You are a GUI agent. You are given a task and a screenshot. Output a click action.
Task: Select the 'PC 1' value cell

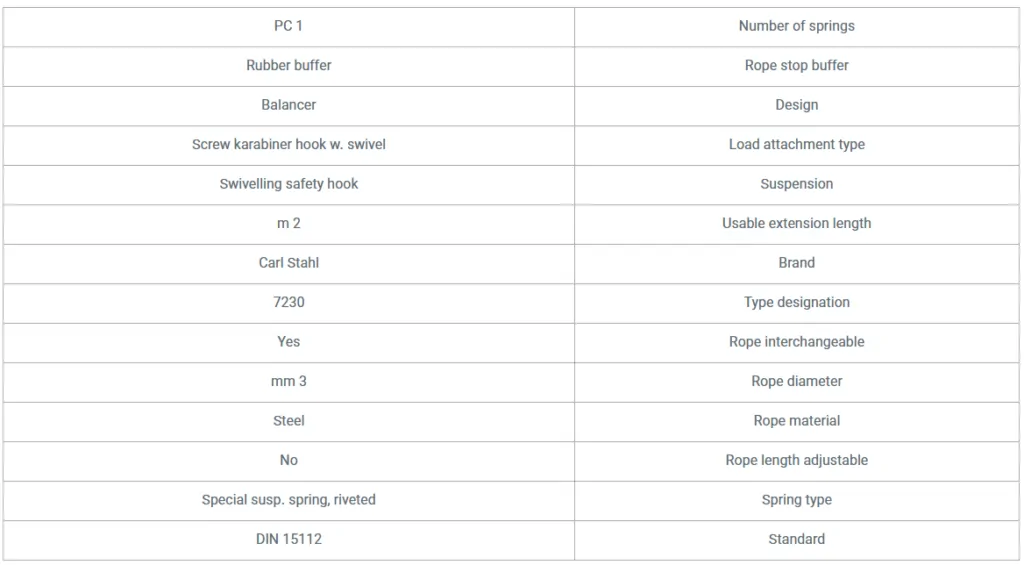point(288,27)
